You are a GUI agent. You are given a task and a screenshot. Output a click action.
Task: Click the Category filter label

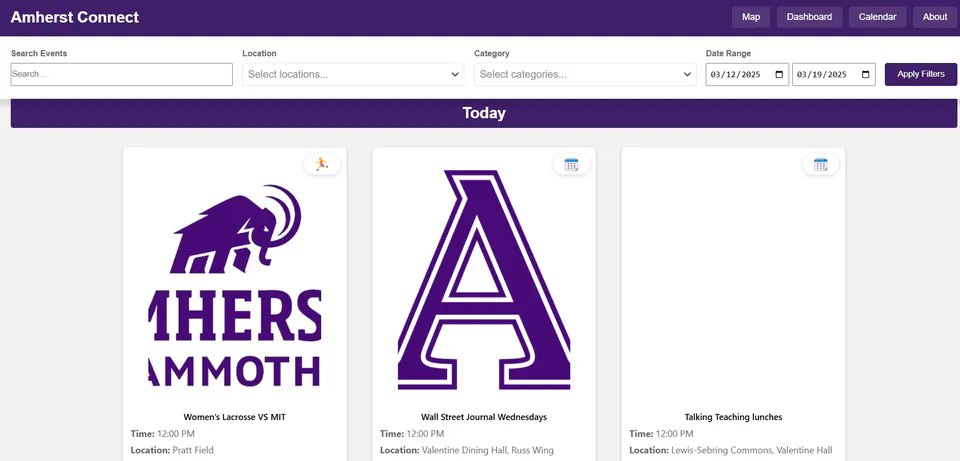coord(492,53)
